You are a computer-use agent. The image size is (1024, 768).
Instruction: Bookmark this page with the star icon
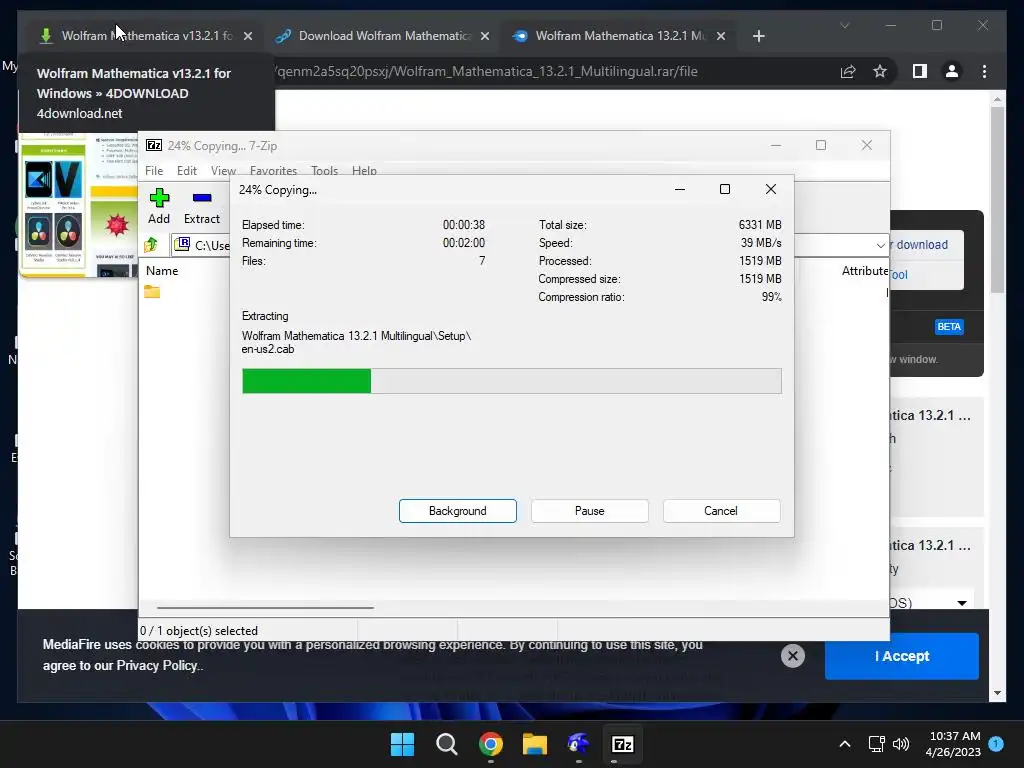click(880, 71)
